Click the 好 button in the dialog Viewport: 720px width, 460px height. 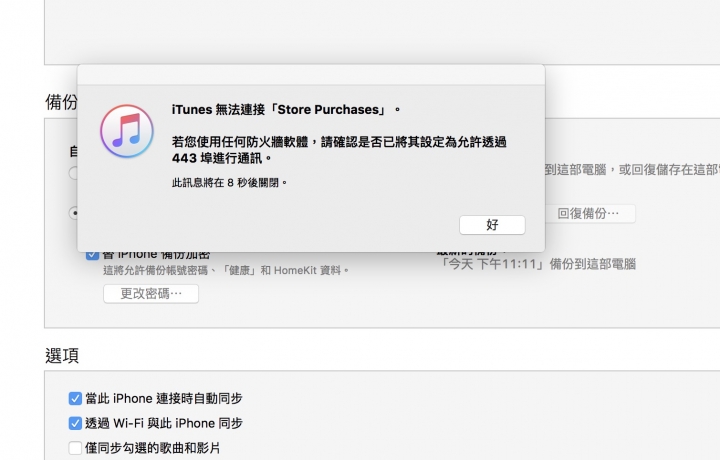492,225
